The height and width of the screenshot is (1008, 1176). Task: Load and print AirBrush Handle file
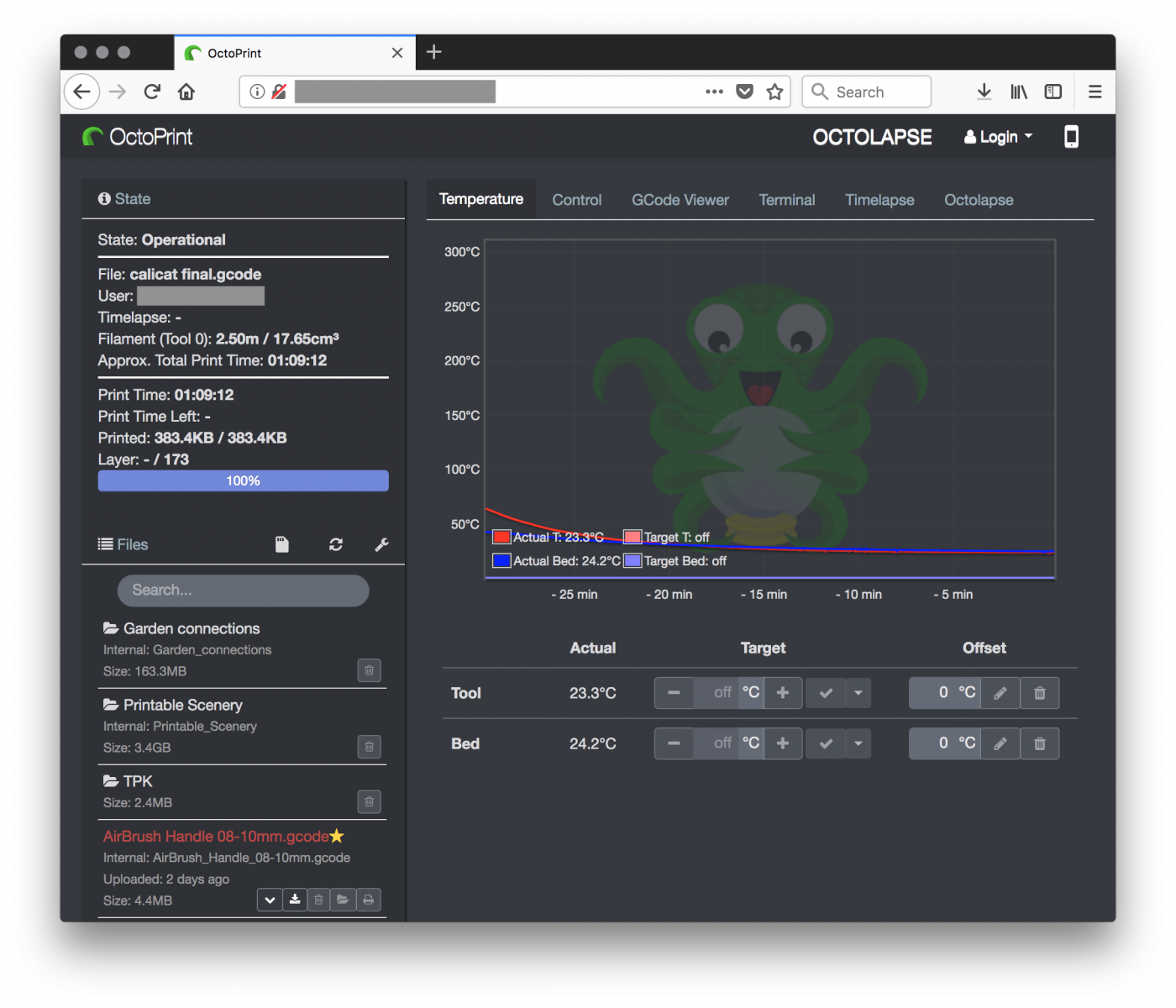[368, 900]
